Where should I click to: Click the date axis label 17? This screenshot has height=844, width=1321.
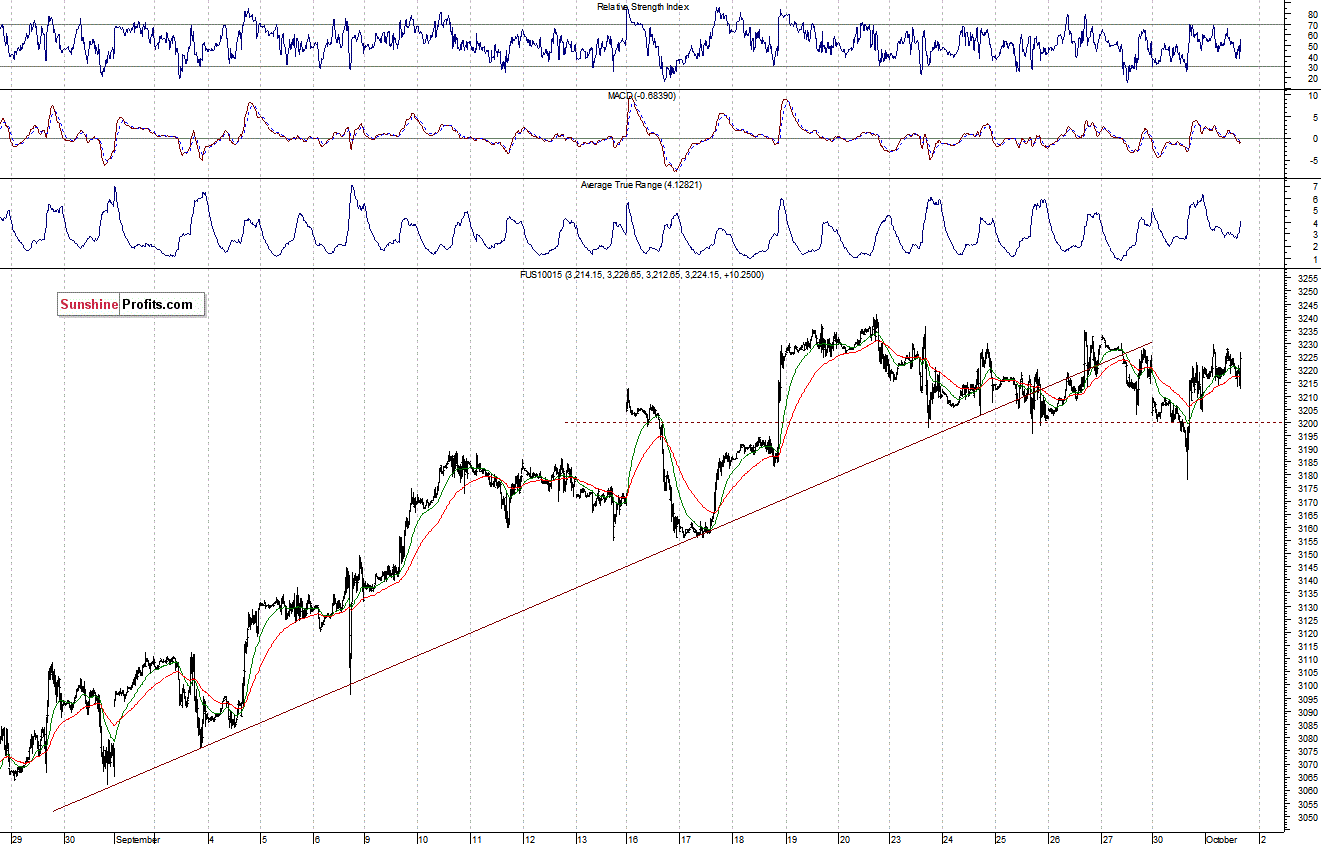click(685, 839)
